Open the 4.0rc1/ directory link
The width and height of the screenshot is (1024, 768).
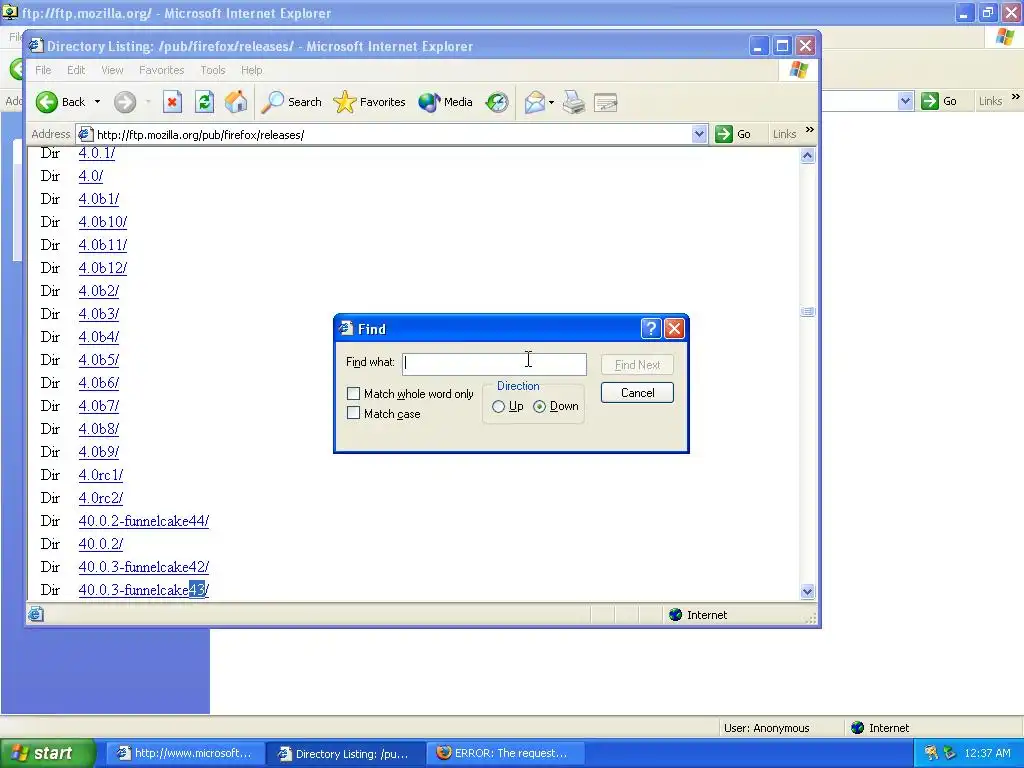coord(101,475)
